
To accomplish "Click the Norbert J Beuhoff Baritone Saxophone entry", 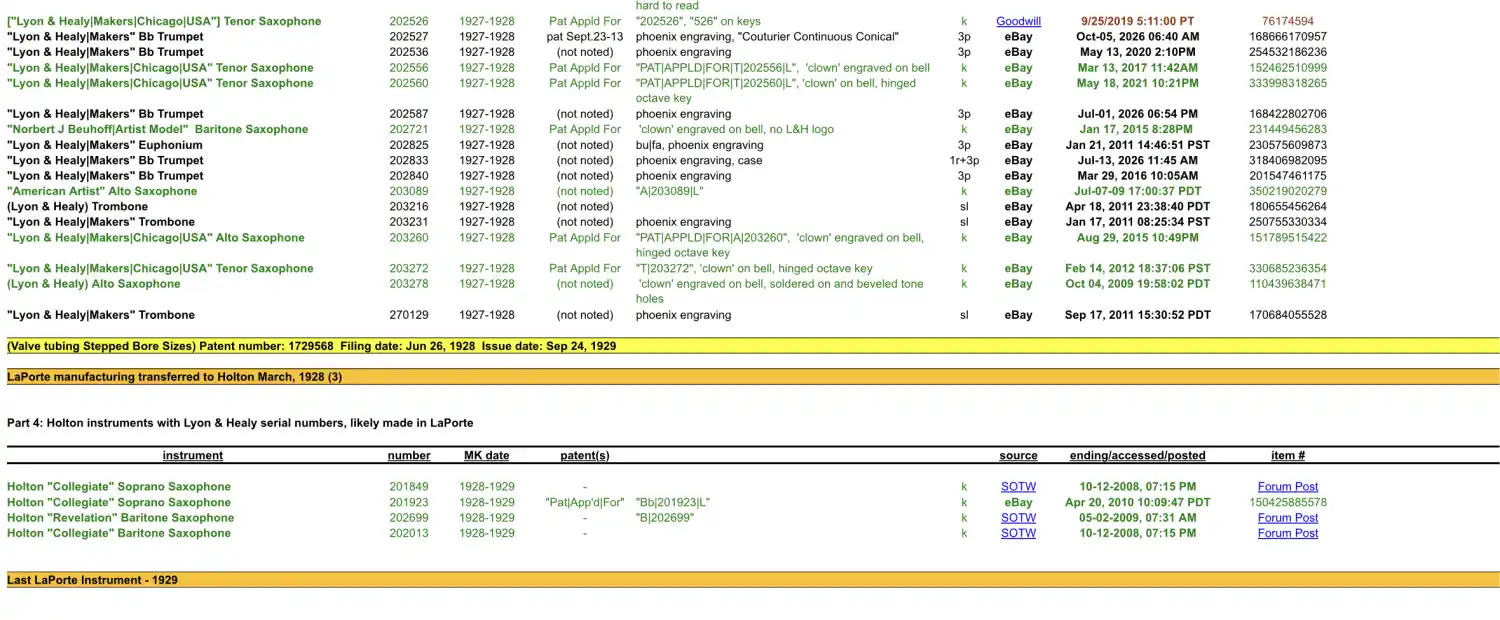I will (x=158, y=130).
